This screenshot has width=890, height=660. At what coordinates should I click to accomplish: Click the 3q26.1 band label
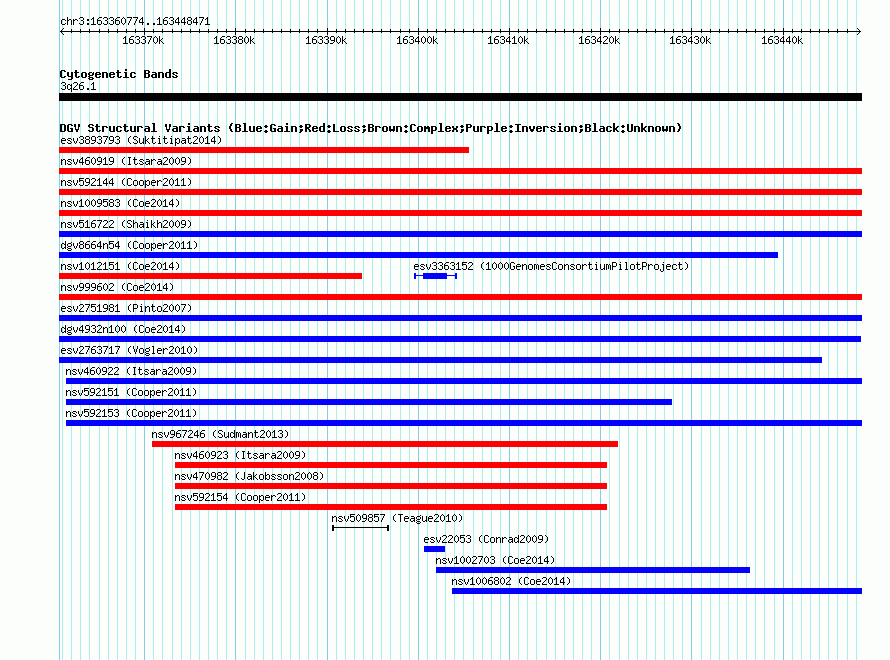click(x=78, y=86)
